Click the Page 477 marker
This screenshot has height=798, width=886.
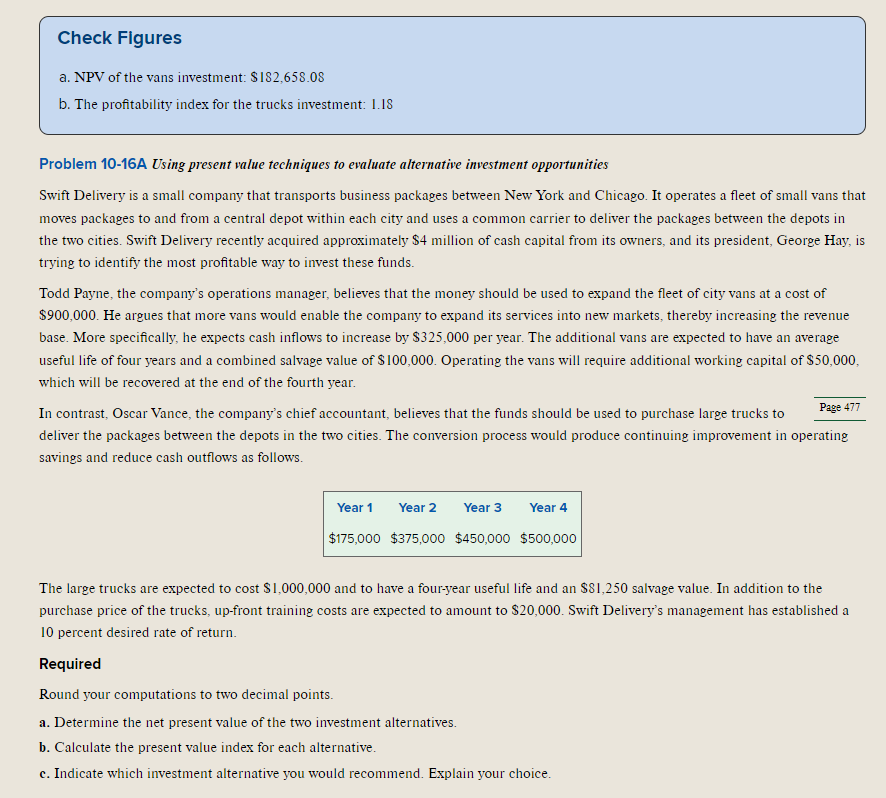[839, 407]
